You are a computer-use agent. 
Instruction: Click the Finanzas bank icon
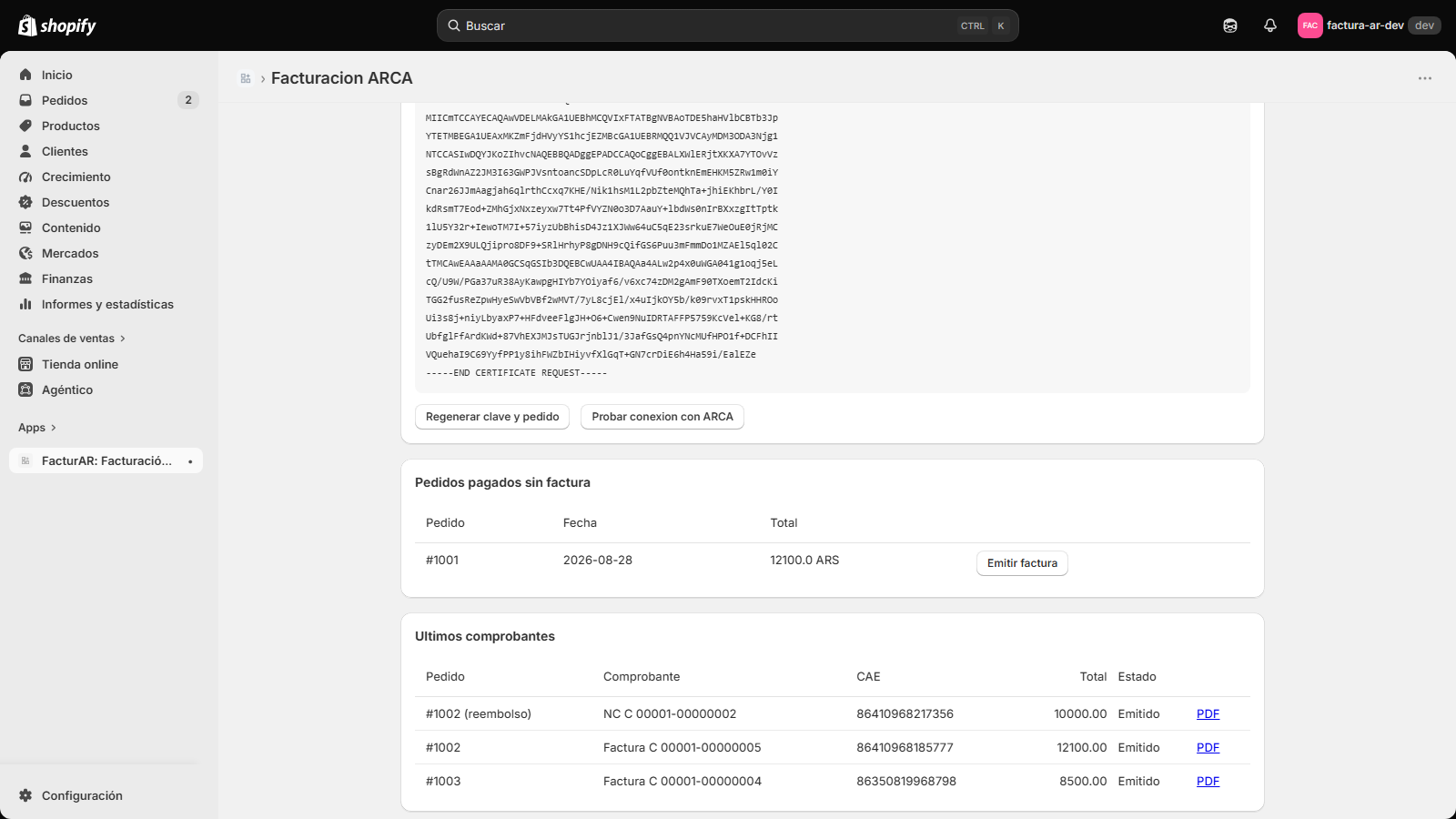[25, 278]
